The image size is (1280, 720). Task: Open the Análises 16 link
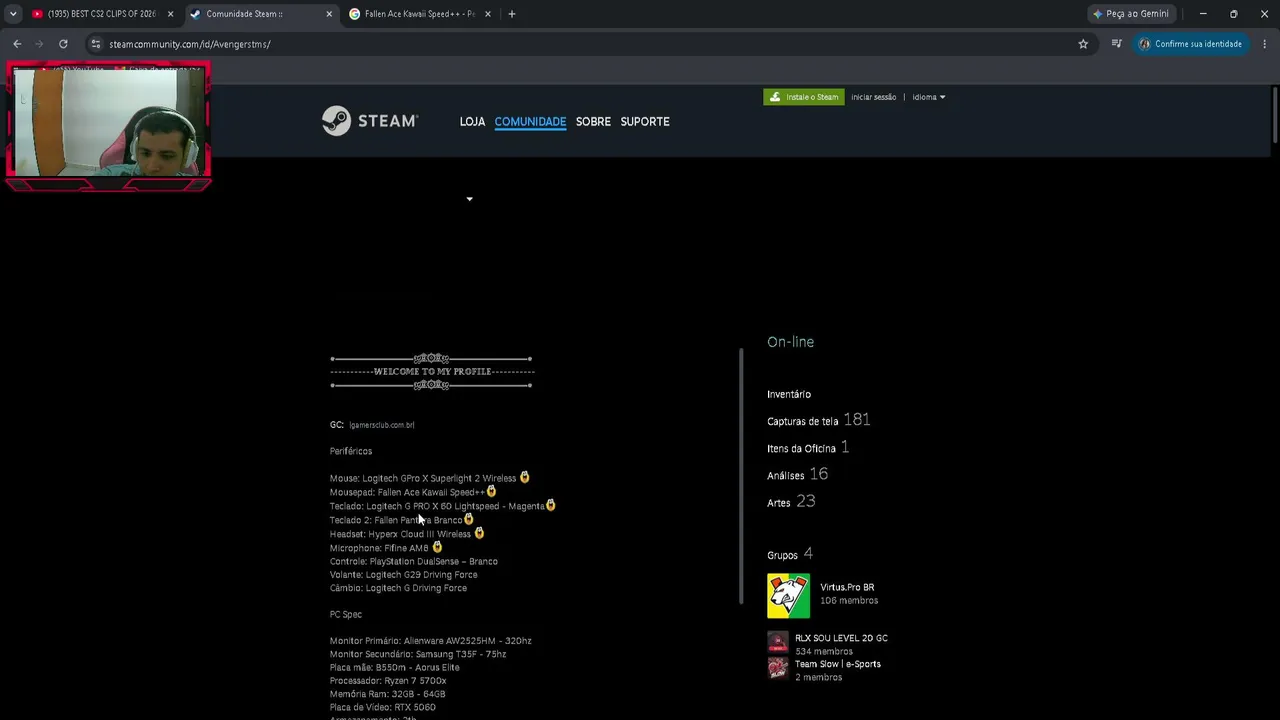coord(797,474)
